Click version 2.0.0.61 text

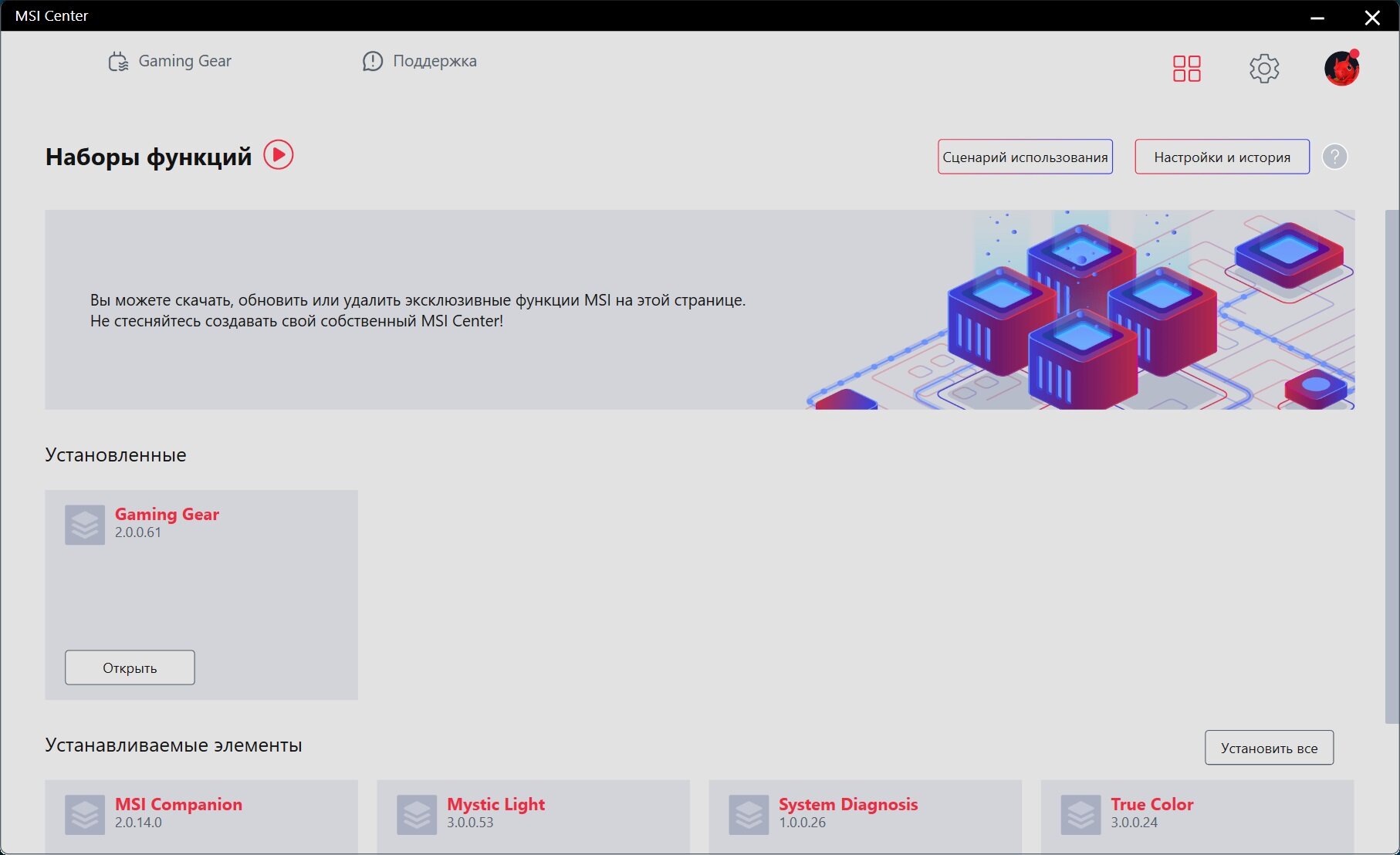(138, 532)
